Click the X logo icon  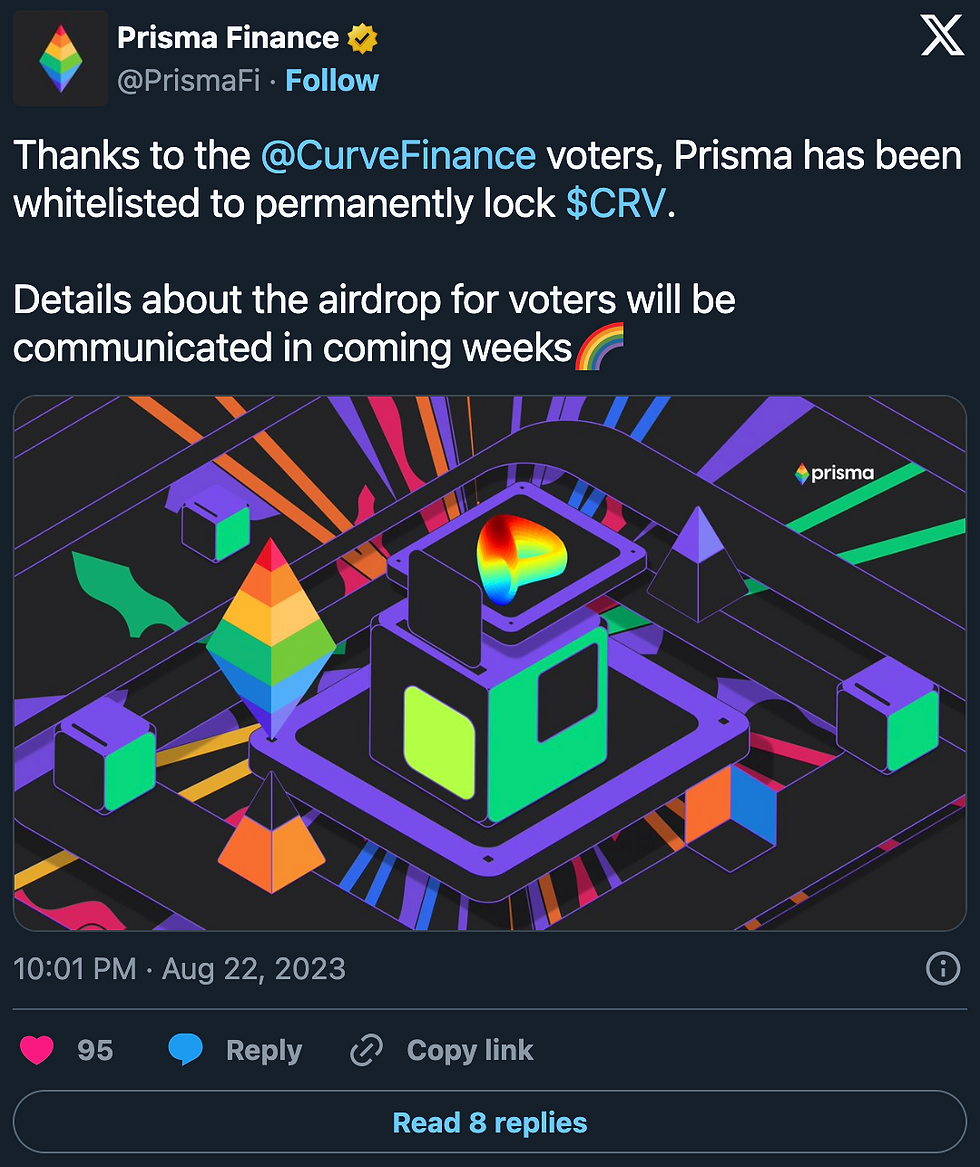(942, 36)
